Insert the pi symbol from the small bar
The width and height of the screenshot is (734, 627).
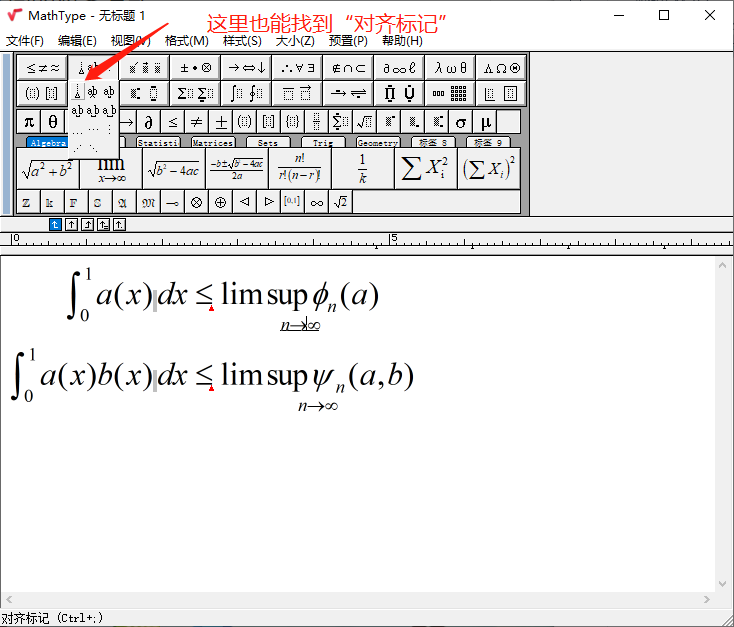pyautogui.click(x=29, y=122)
